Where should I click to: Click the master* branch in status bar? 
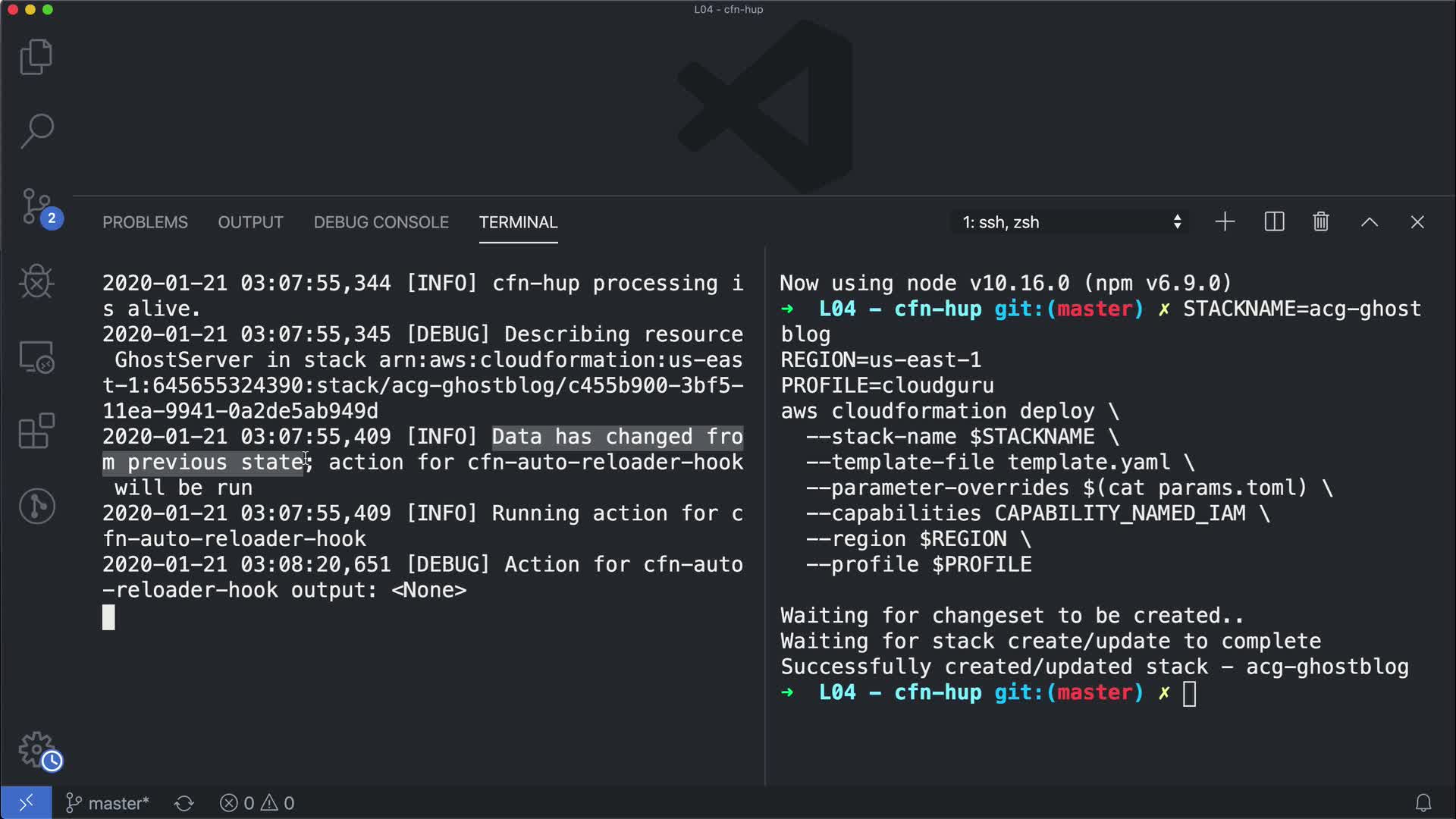click(x=108, y=802)
